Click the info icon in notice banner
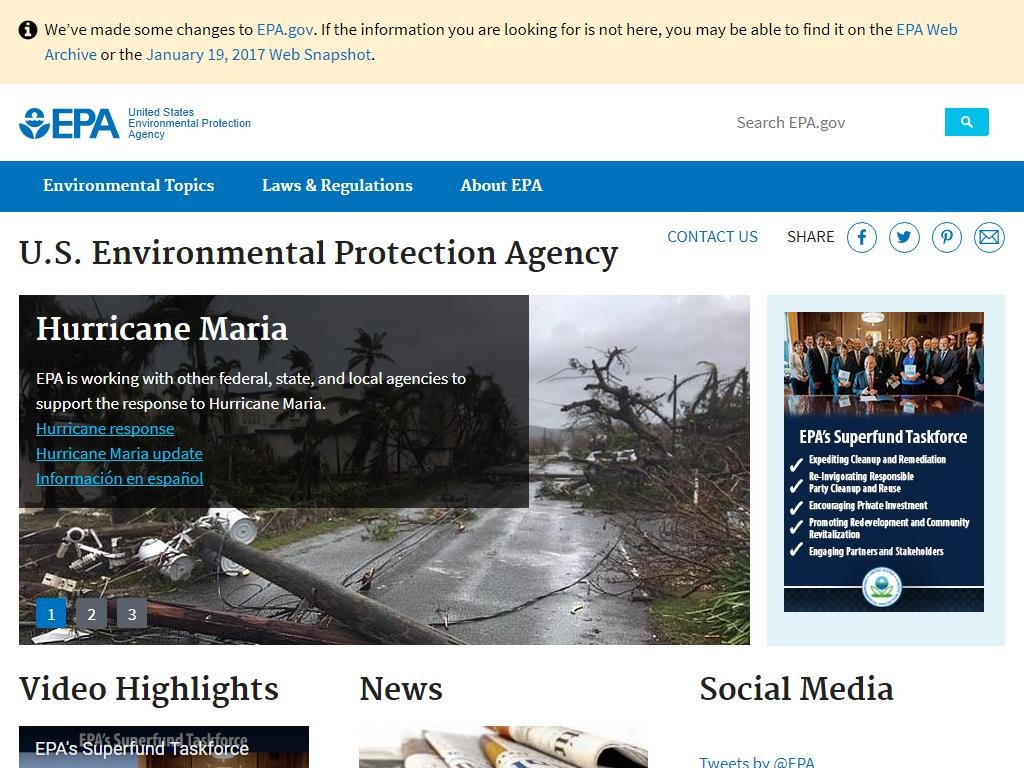The width and height of the screenshot is (1024, 768). click(27, 30)
